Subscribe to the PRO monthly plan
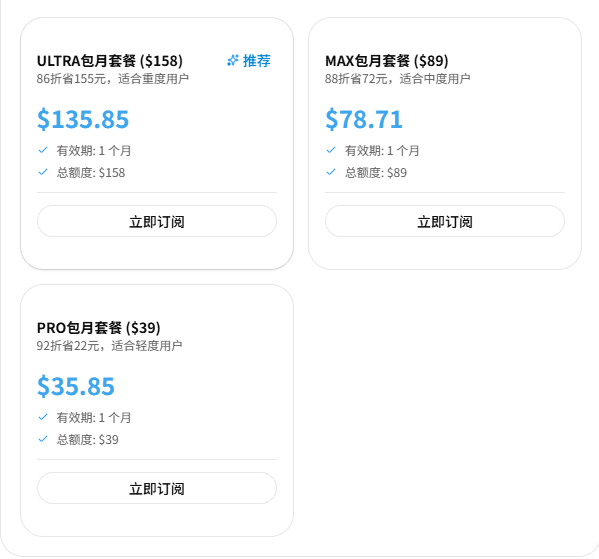599x559 pixels. 157,488
